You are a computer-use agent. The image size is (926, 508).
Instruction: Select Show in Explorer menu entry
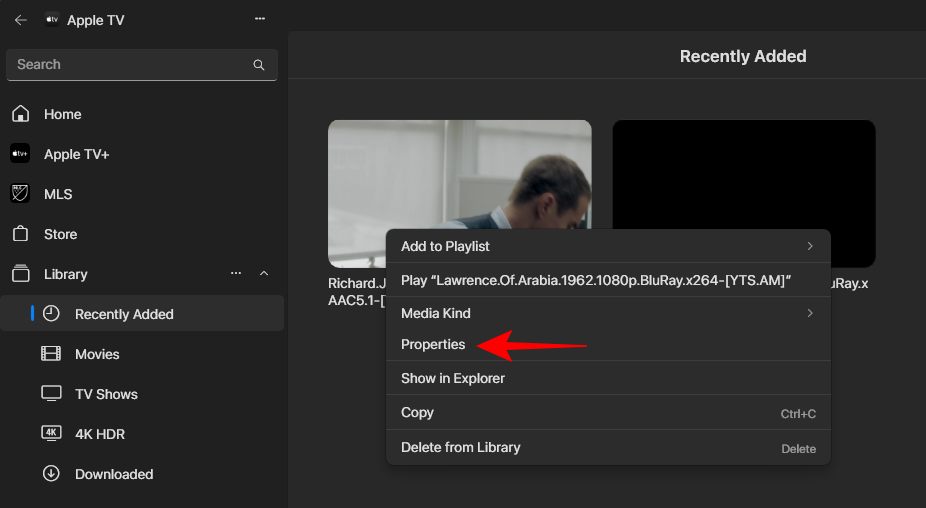pyautogui.click(x=452, y=378)
